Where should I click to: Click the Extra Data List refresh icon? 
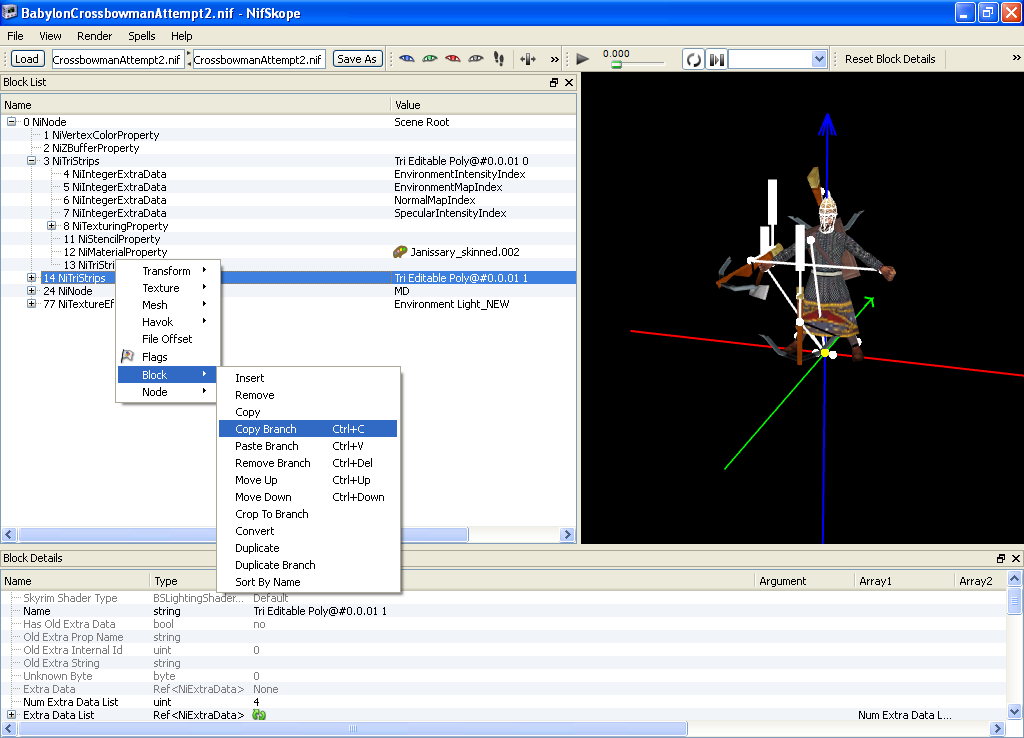259,715
